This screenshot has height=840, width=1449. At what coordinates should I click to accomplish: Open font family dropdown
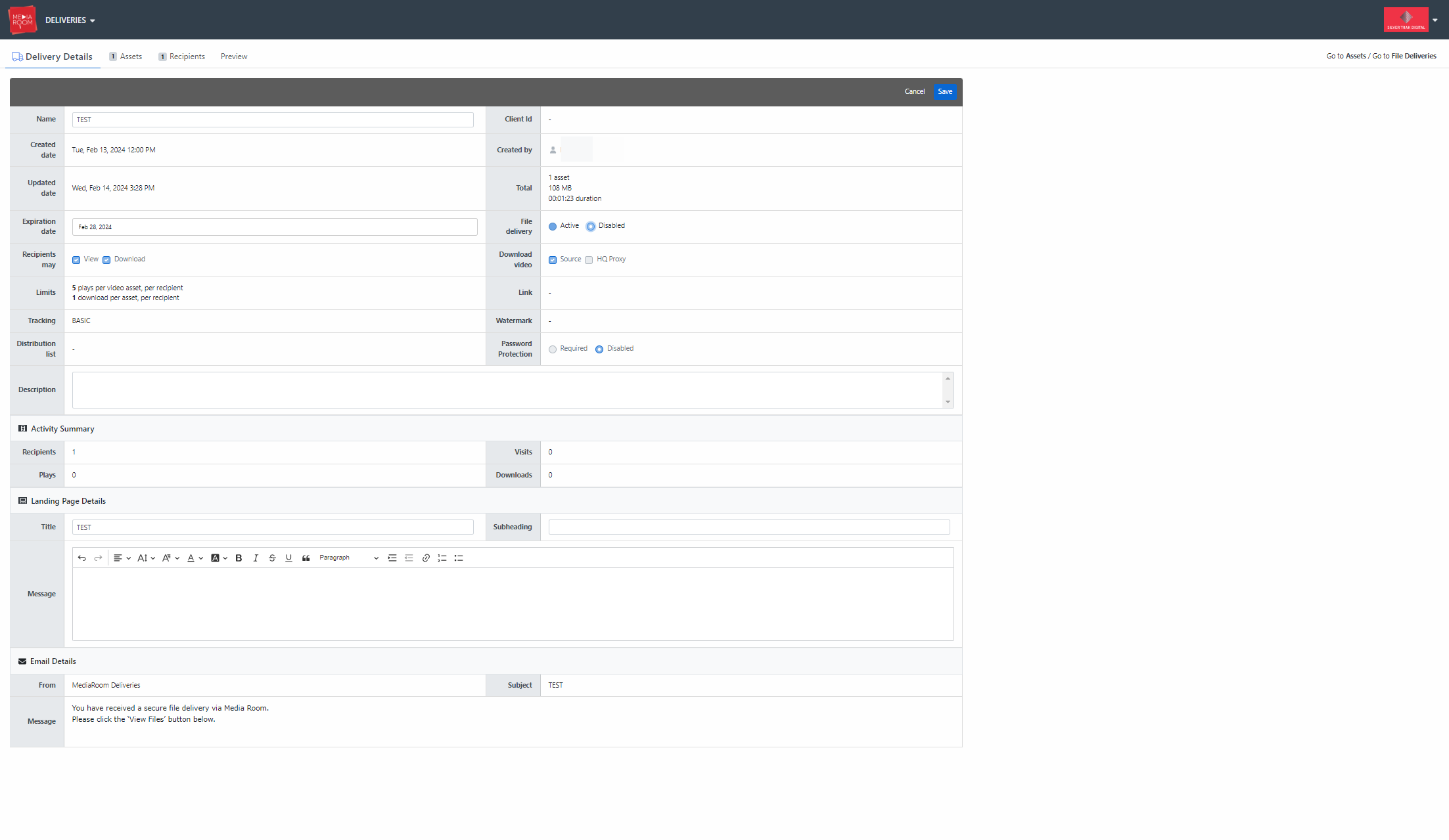click(171, 558)
